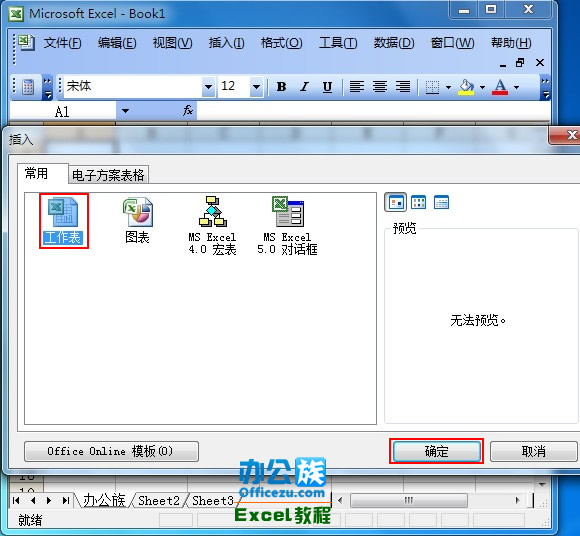Select the Sheet3 tab
Image resolution: width=580 pixels, height=536 pixels.
213,500
